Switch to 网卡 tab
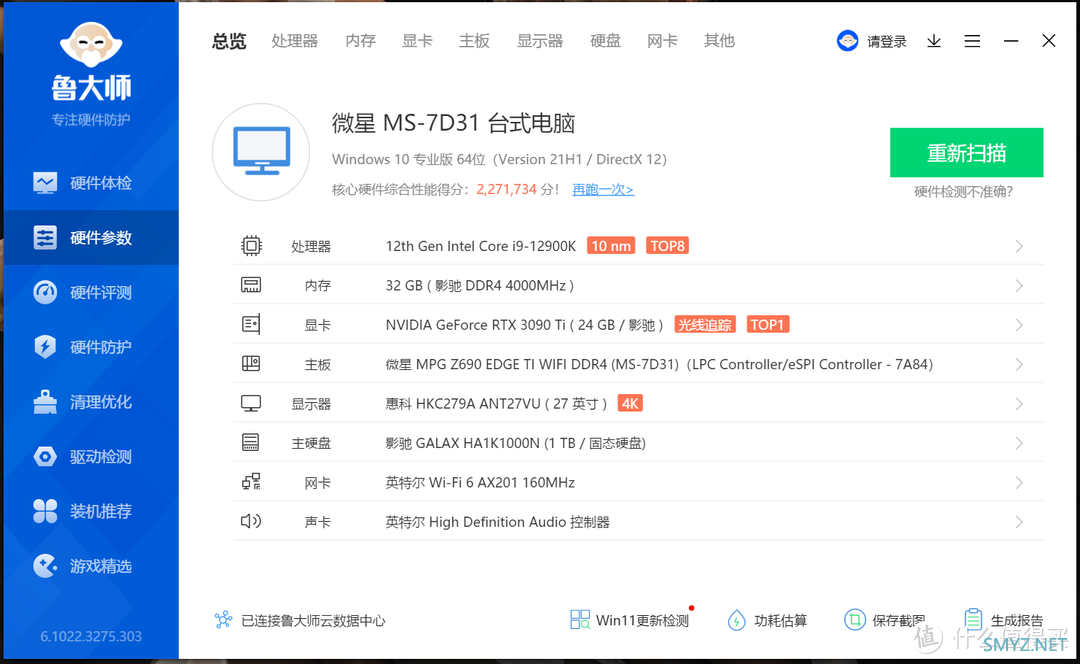 coord(662,41)
